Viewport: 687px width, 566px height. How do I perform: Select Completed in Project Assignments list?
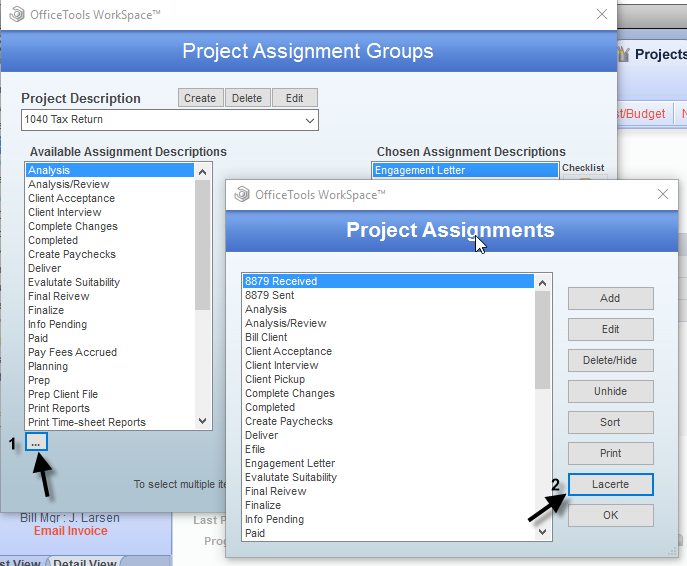click(389, 407)
